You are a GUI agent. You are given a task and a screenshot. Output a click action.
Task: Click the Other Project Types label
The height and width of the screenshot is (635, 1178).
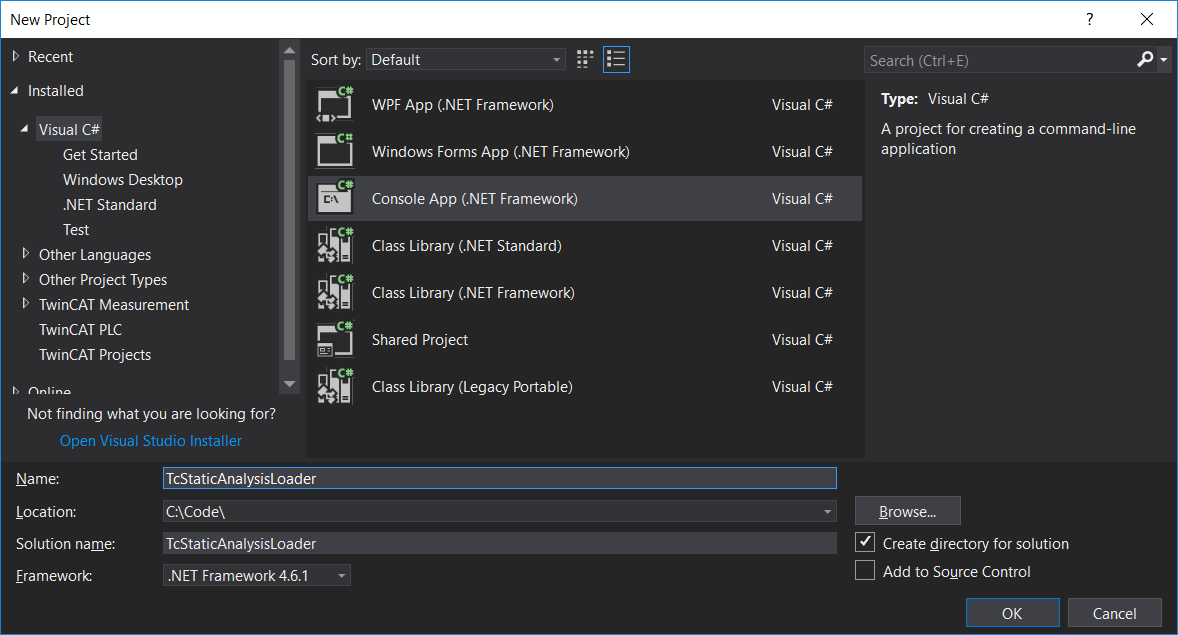103,280
